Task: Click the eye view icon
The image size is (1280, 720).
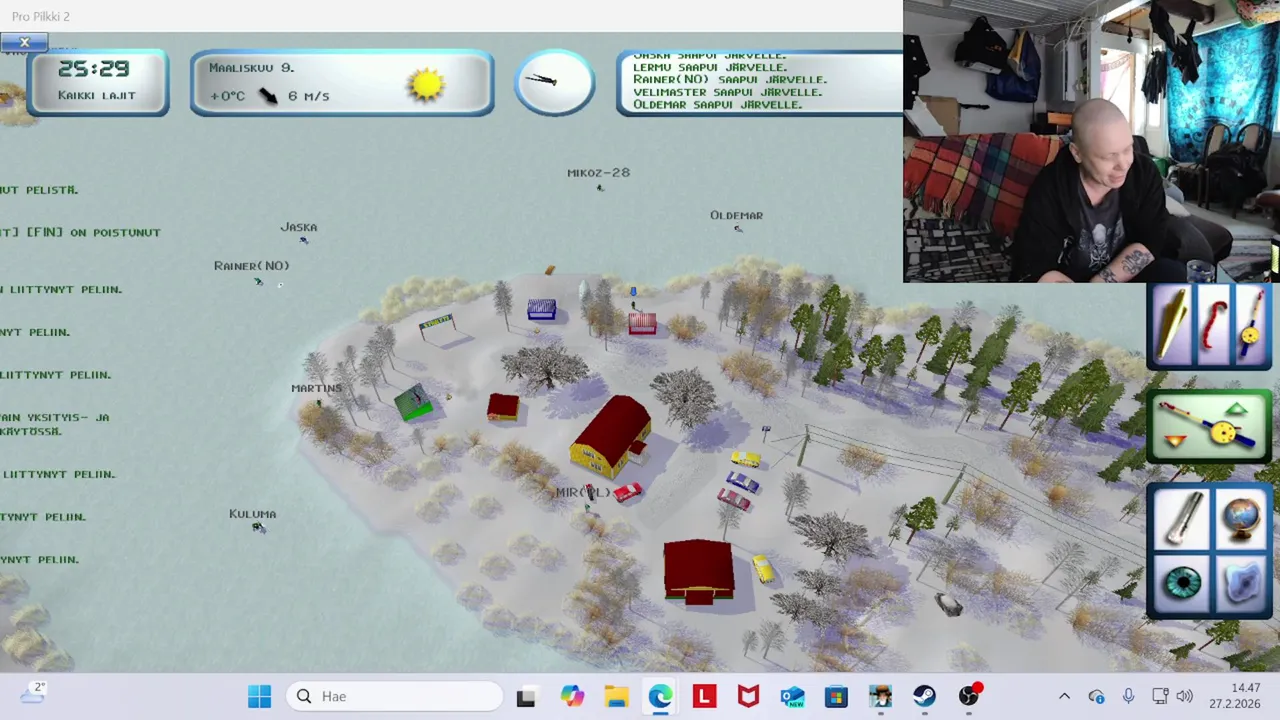Action: (1182, 584)
